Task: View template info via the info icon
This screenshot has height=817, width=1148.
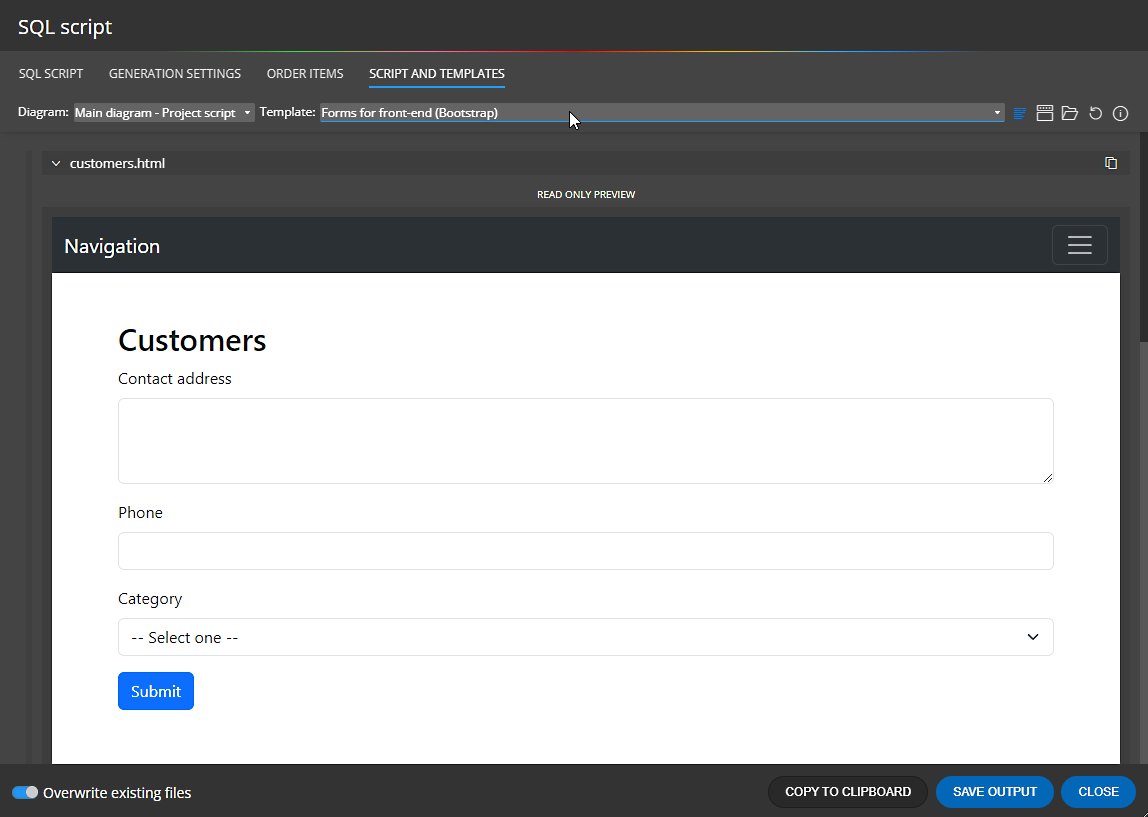Action: tap(1120, 113)
